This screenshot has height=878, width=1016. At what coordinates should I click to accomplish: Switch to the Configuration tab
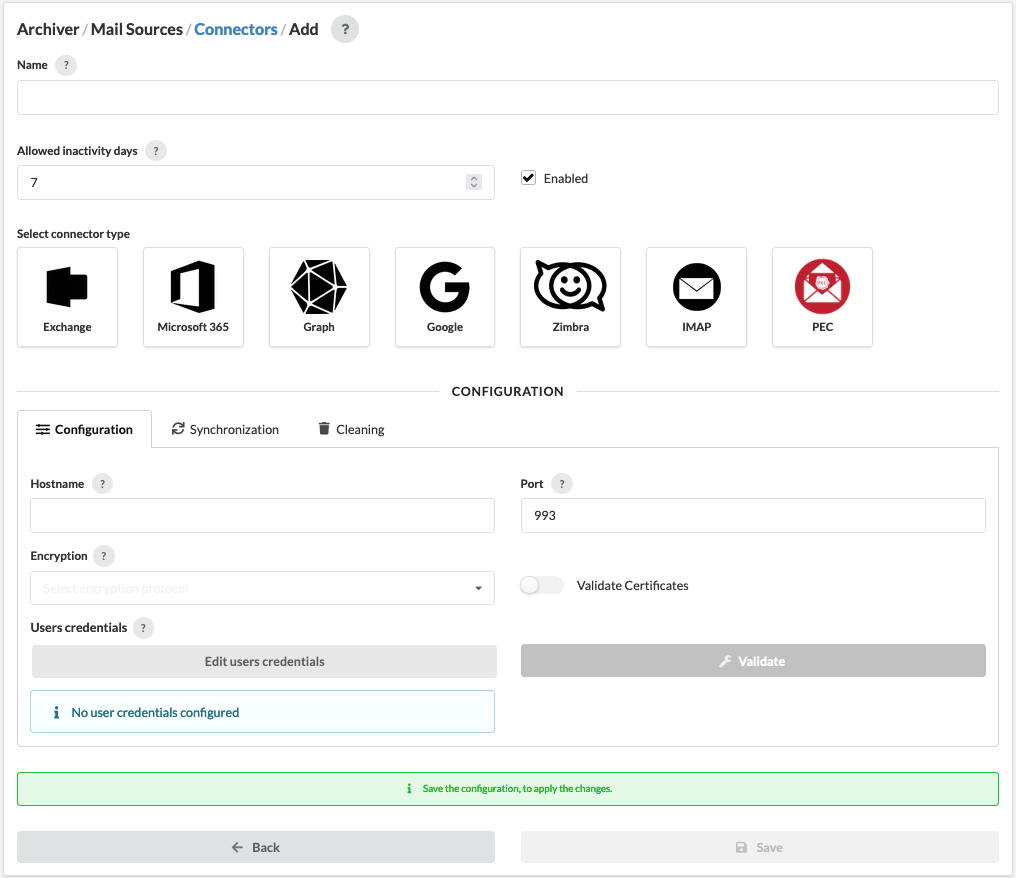point(84,429)
